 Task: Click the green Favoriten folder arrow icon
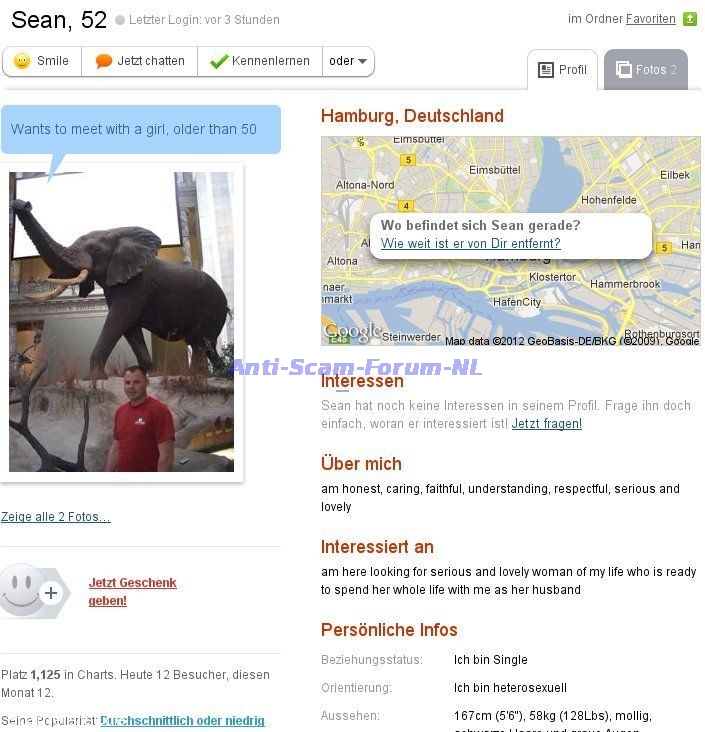[x=690, y=19]
